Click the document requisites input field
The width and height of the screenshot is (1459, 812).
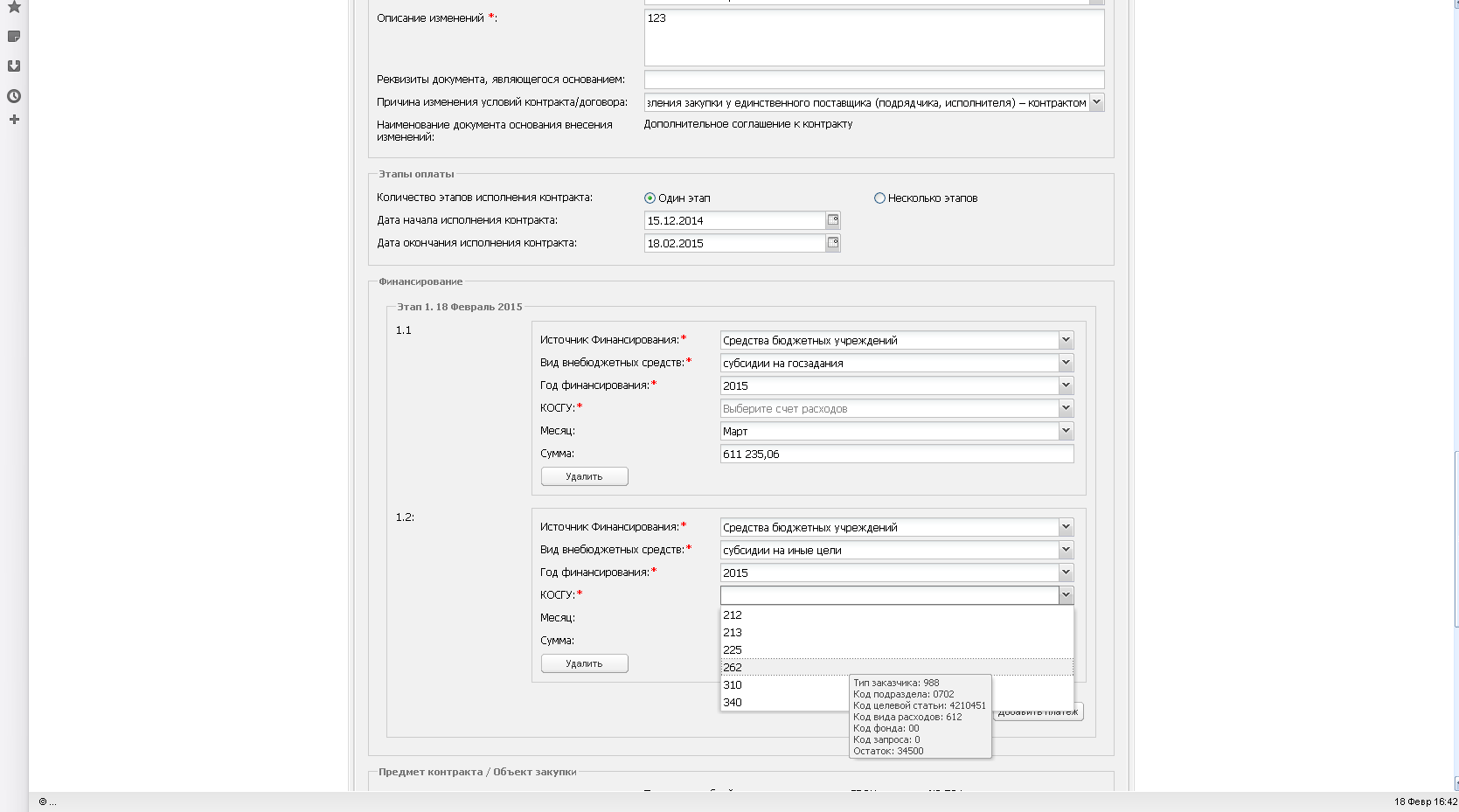tap(874, 80)
